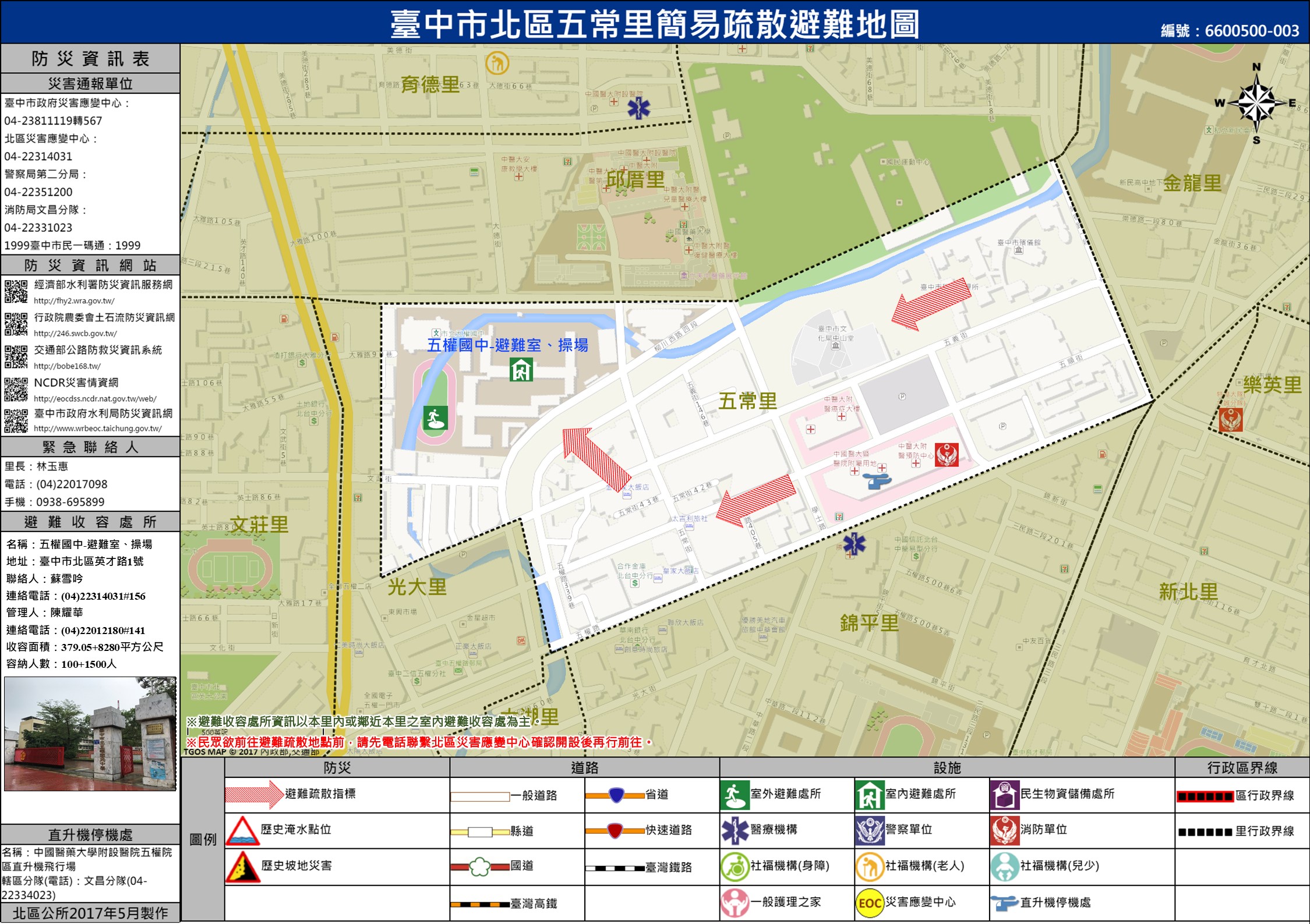The height and width of the screenshot is (924, 1310).
Task: Click the 金龍里 district label on map
Action: [1192, 183]
